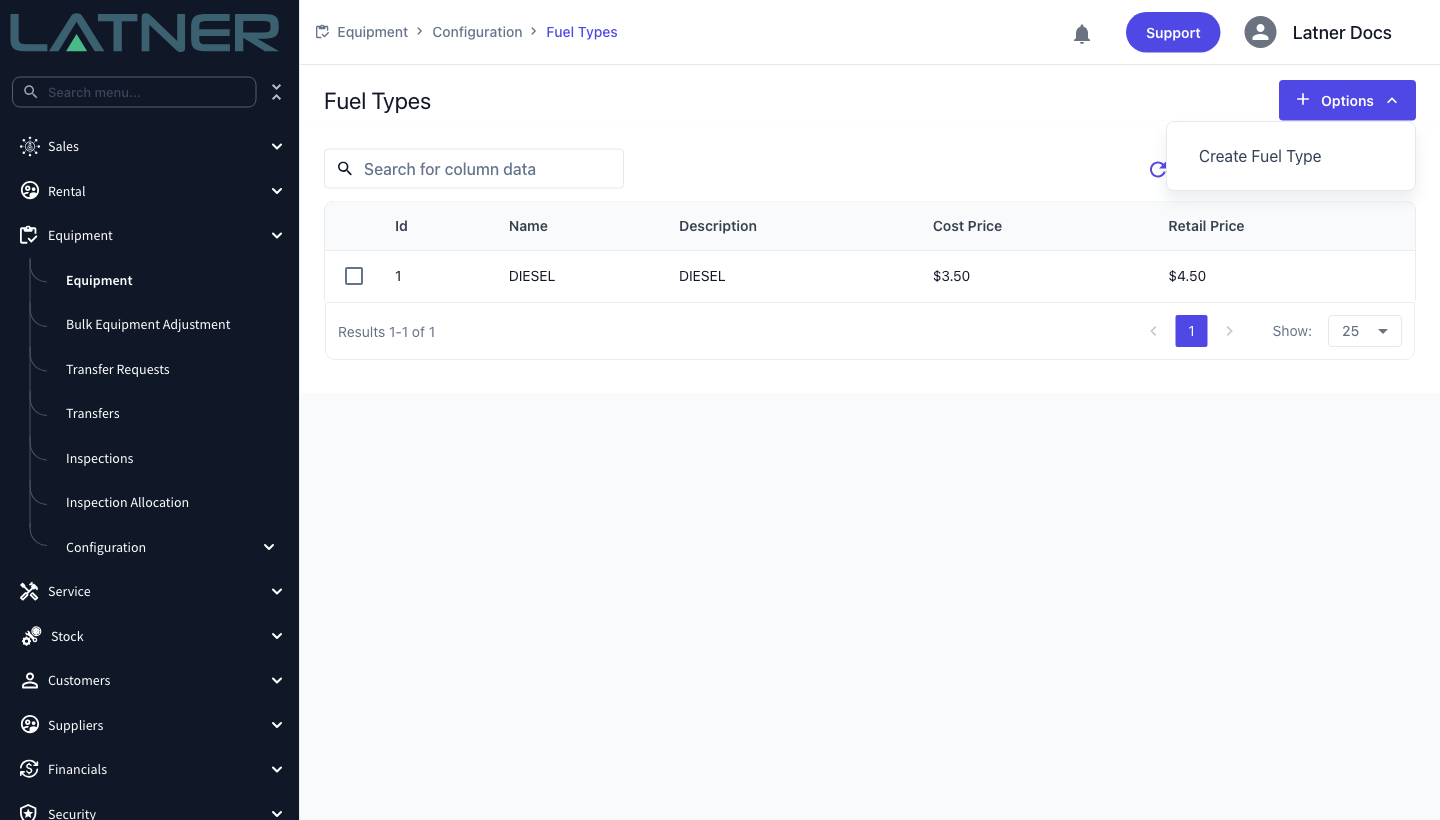Go to previous page arrow

click(x=1153, y=331)
